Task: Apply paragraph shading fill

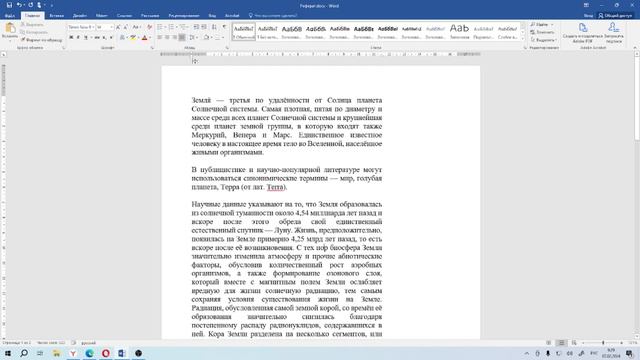Action: [206, 38]
